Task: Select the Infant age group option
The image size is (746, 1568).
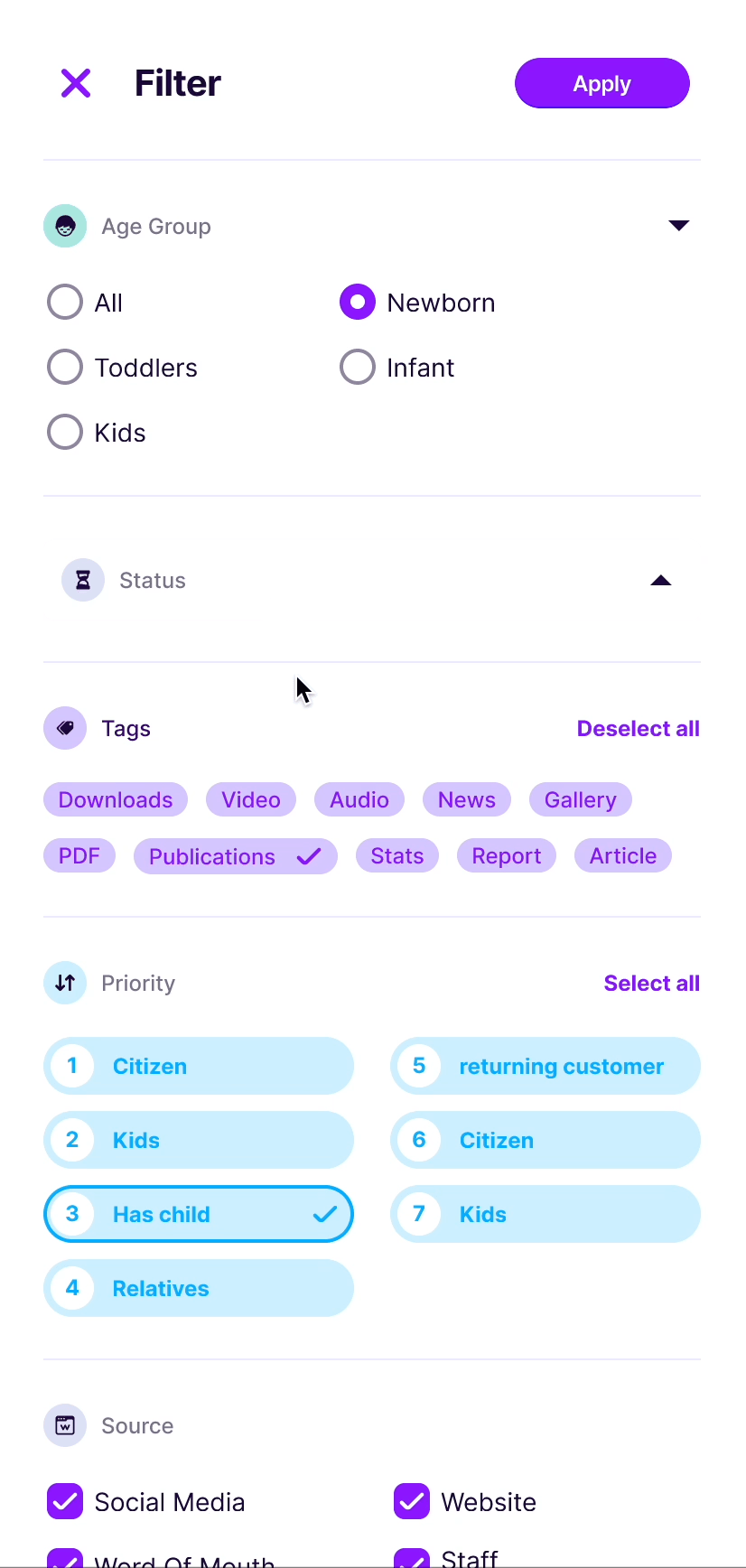Action: tap(358, 368)
